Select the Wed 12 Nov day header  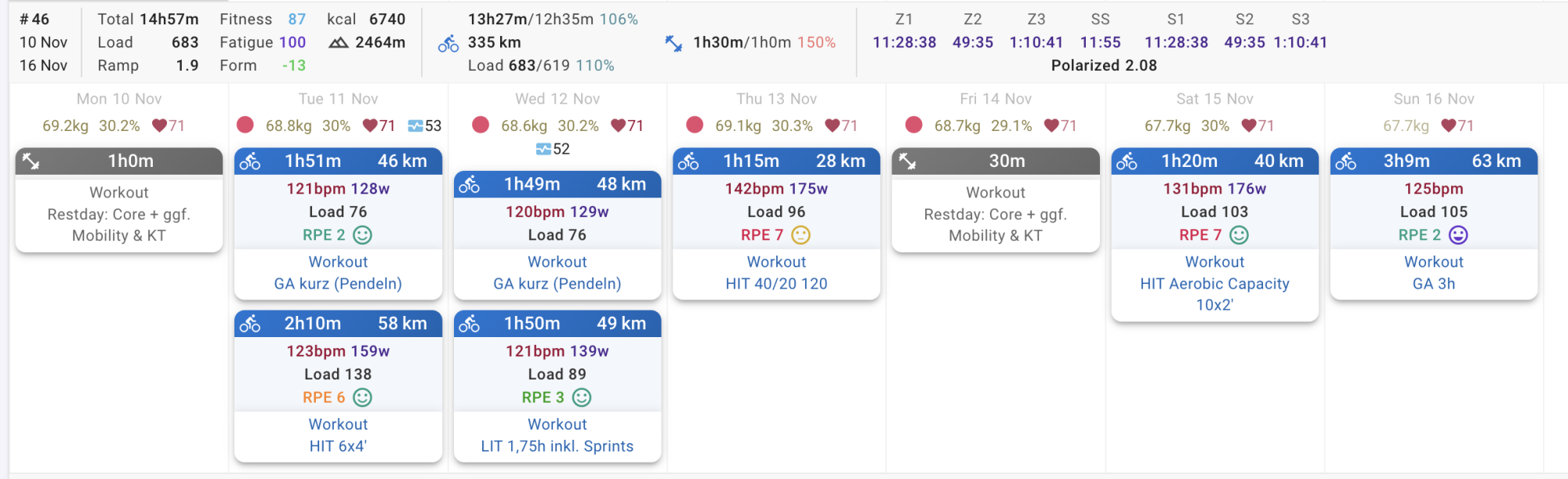[557, 99]
